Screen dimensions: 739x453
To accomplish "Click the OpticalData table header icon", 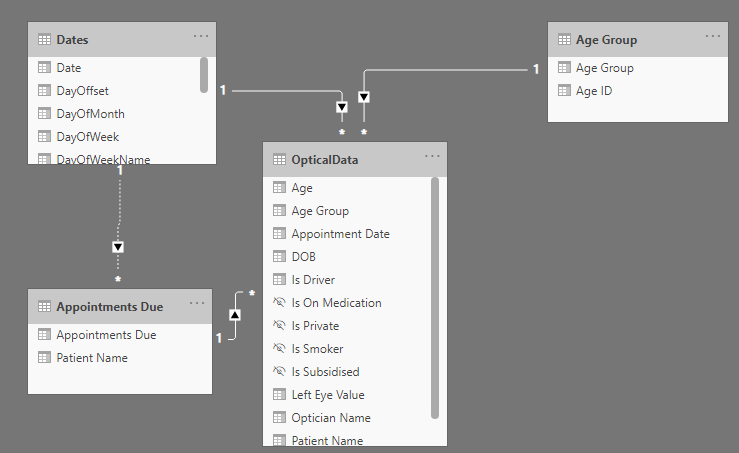I will [x=279, y=160].
